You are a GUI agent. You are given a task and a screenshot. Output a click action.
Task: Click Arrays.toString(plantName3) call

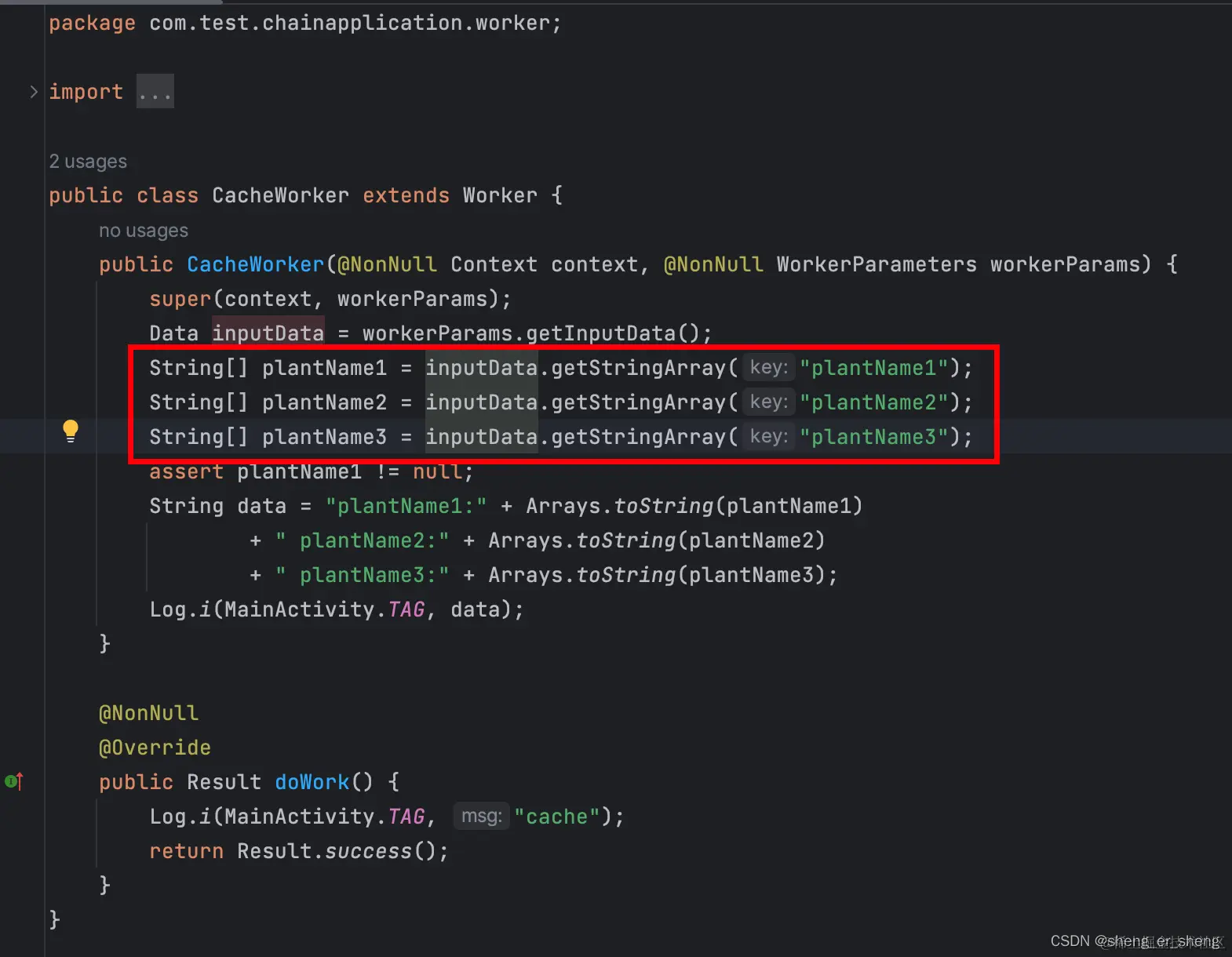657,575
